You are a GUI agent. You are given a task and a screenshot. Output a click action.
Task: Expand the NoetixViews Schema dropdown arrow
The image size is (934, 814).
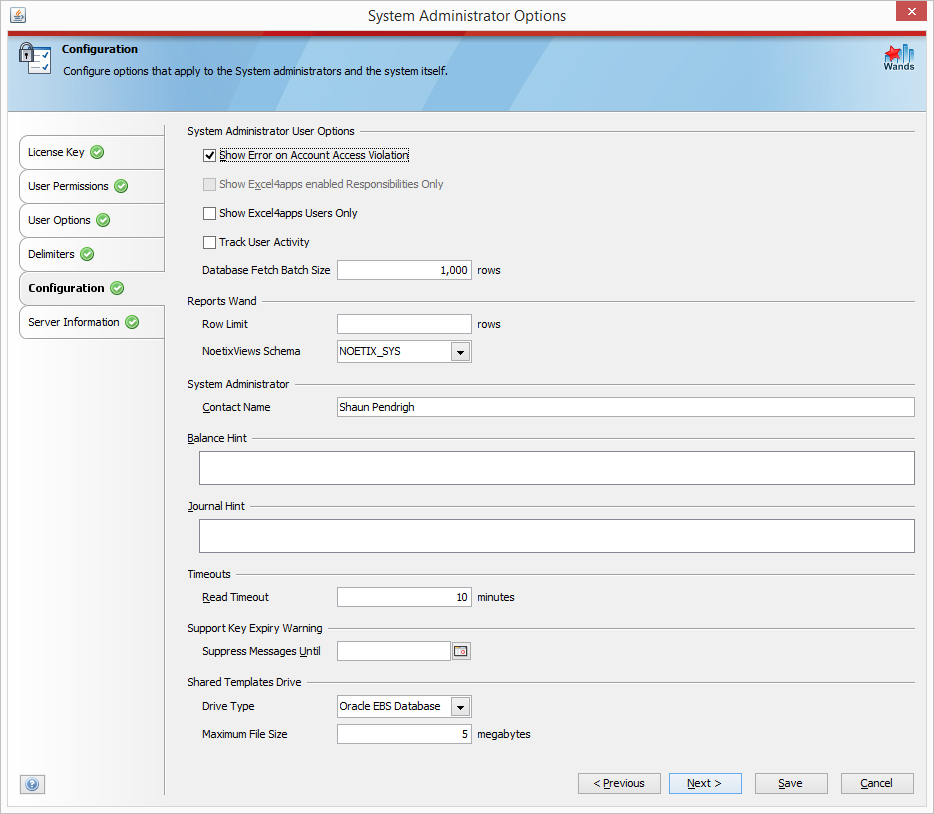460,352
